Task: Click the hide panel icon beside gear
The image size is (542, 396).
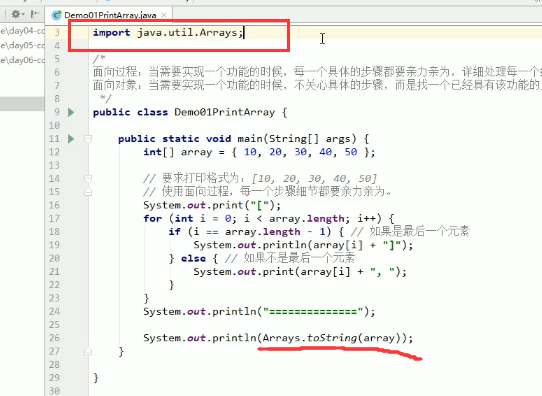Action: (x=35, y=14)
